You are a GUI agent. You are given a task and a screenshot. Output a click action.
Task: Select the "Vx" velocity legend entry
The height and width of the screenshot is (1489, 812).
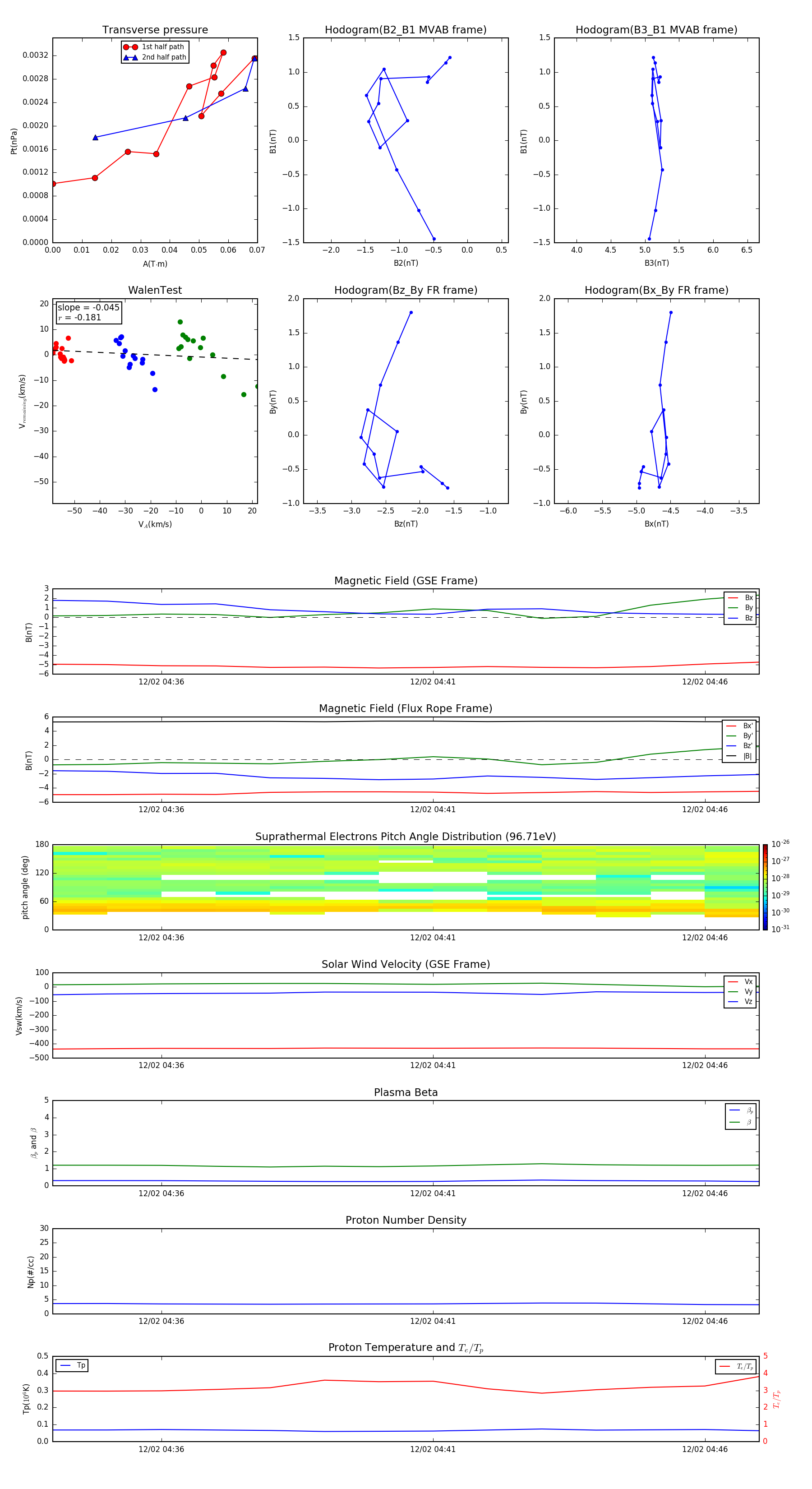740,981
